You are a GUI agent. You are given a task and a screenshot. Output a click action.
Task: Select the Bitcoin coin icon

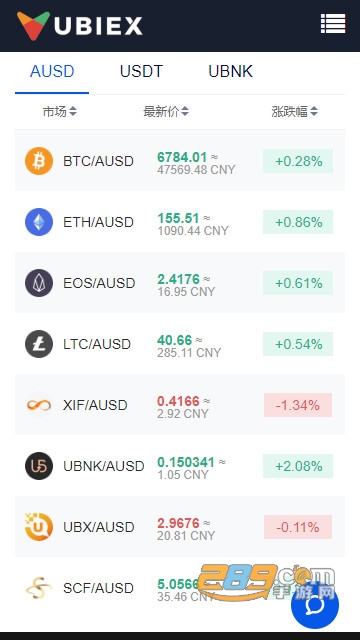[39, 161]
